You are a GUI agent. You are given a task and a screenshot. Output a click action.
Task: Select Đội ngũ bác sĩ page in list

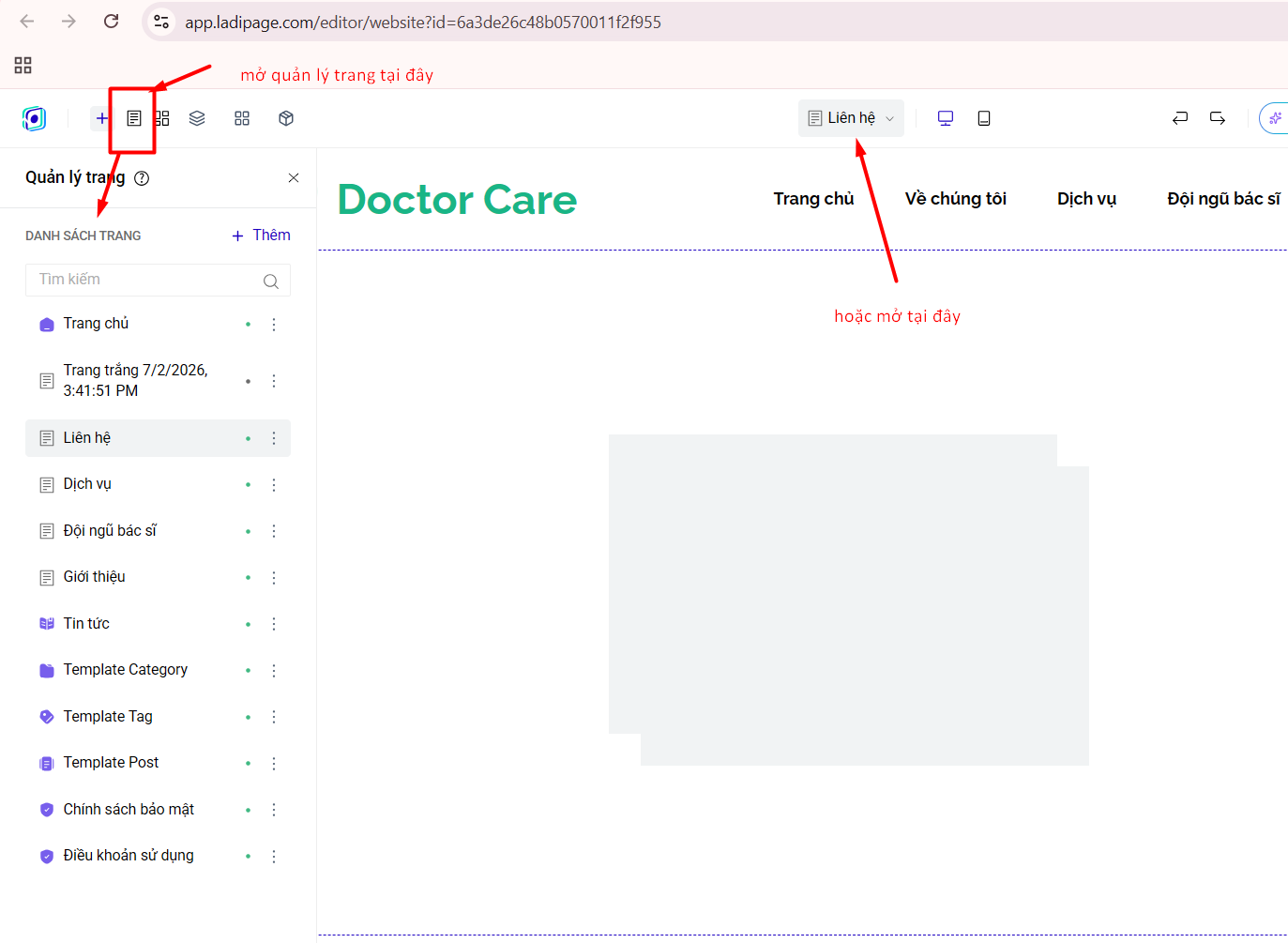coord(158,531)
